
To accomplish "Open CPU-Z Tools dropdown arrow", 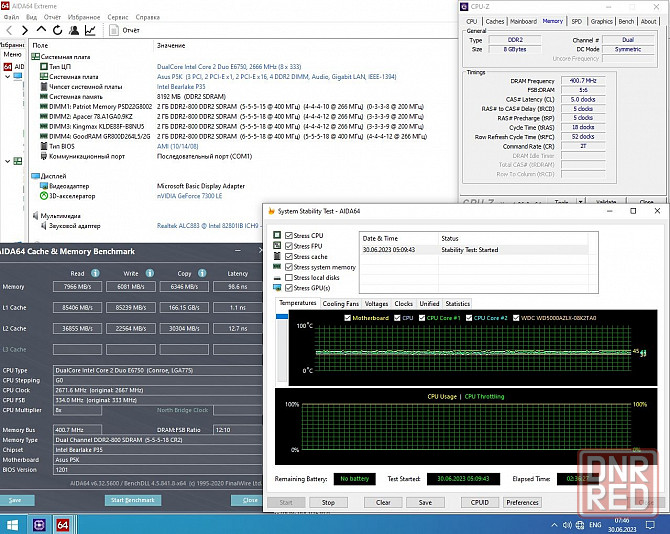I will 581,202.
